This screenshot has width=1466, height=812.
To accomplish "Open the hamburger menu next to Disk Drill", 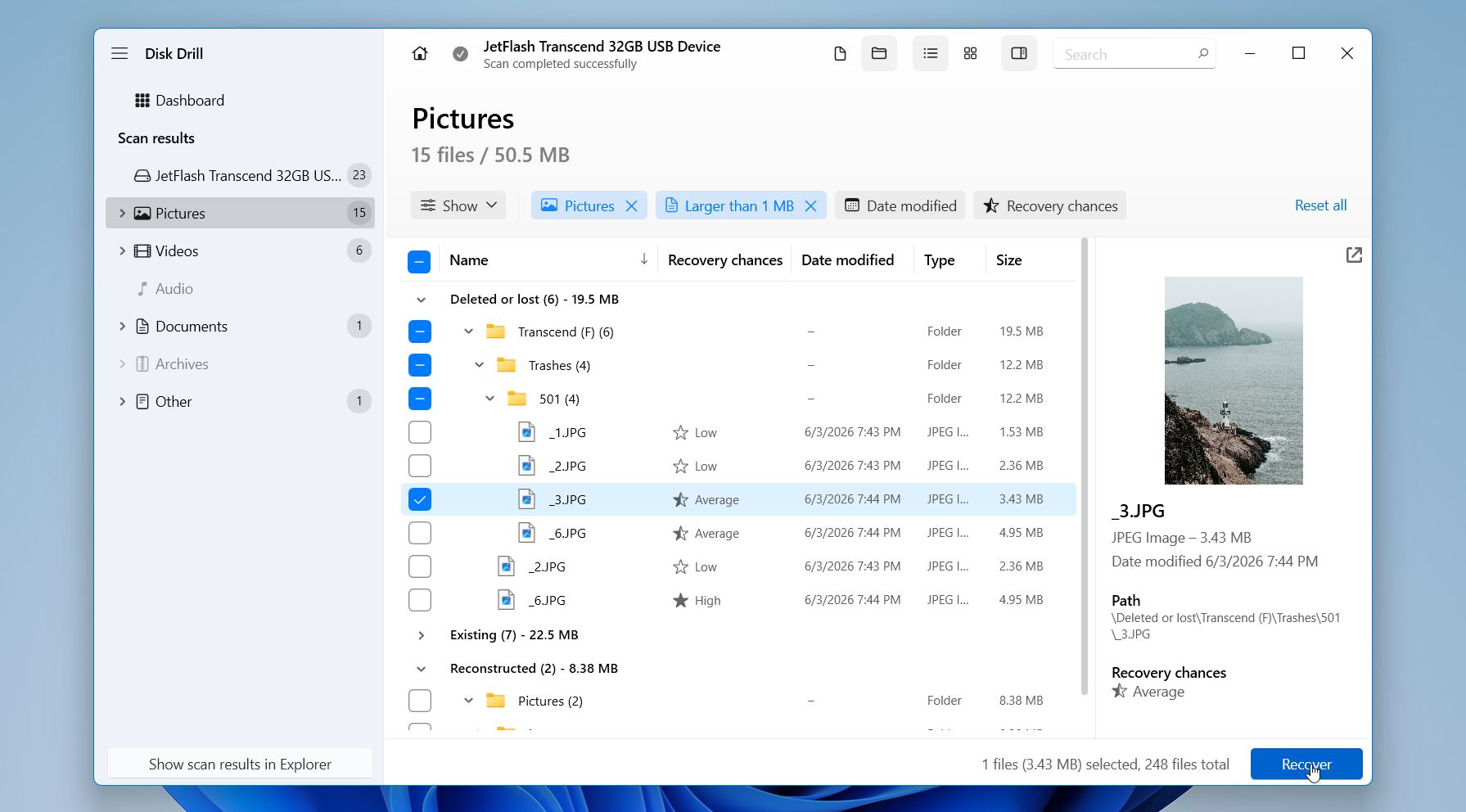I will 120,53.
